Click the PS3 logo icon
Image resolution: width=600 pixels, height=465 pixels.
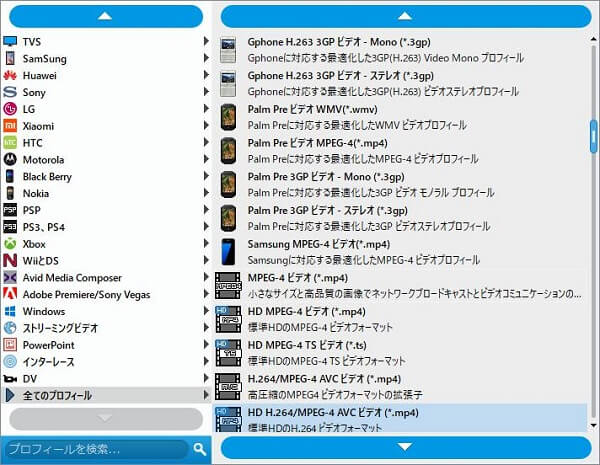(x=10, y=227)
